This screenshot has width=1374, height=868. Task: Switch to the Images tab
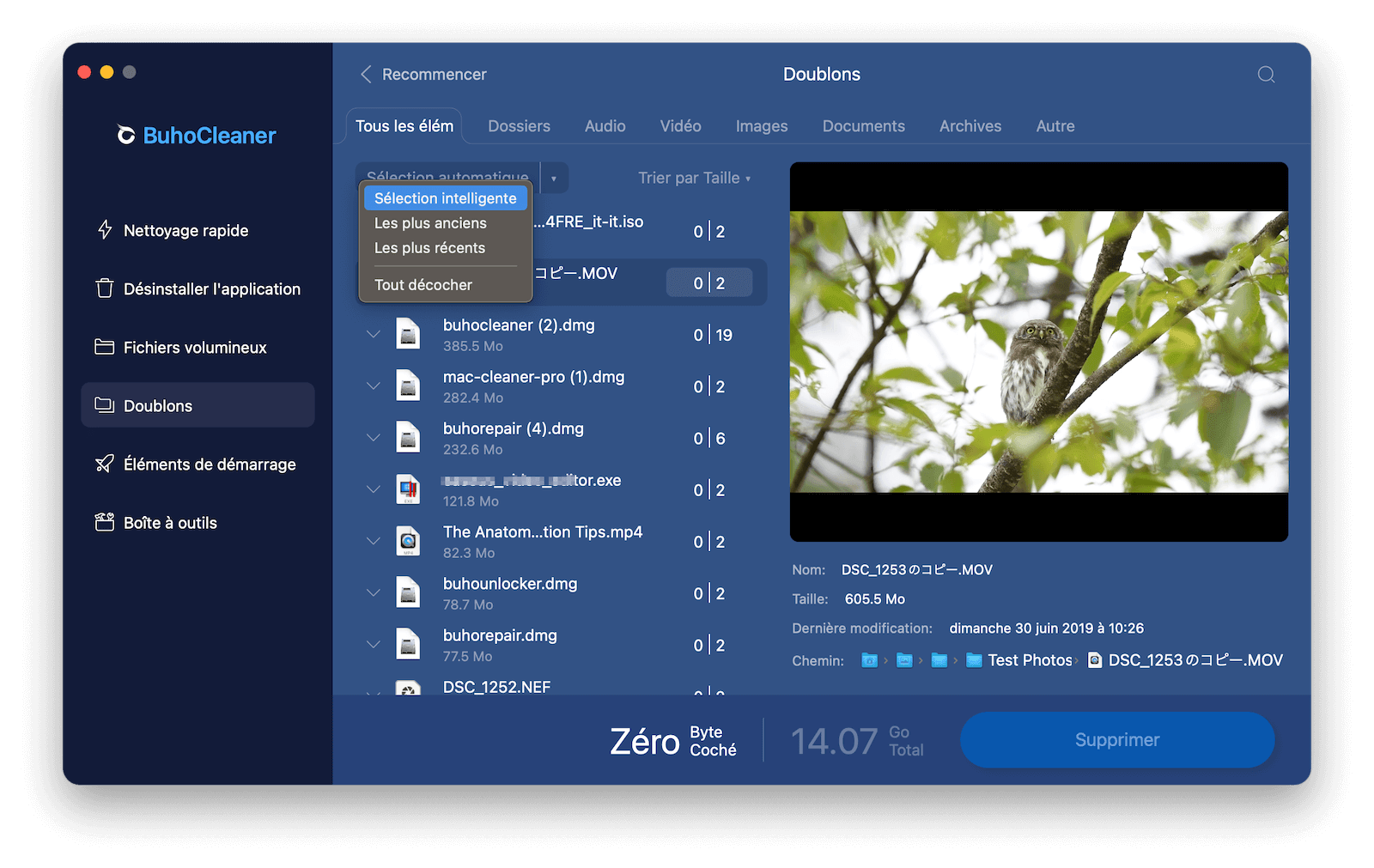coord(761,126)
